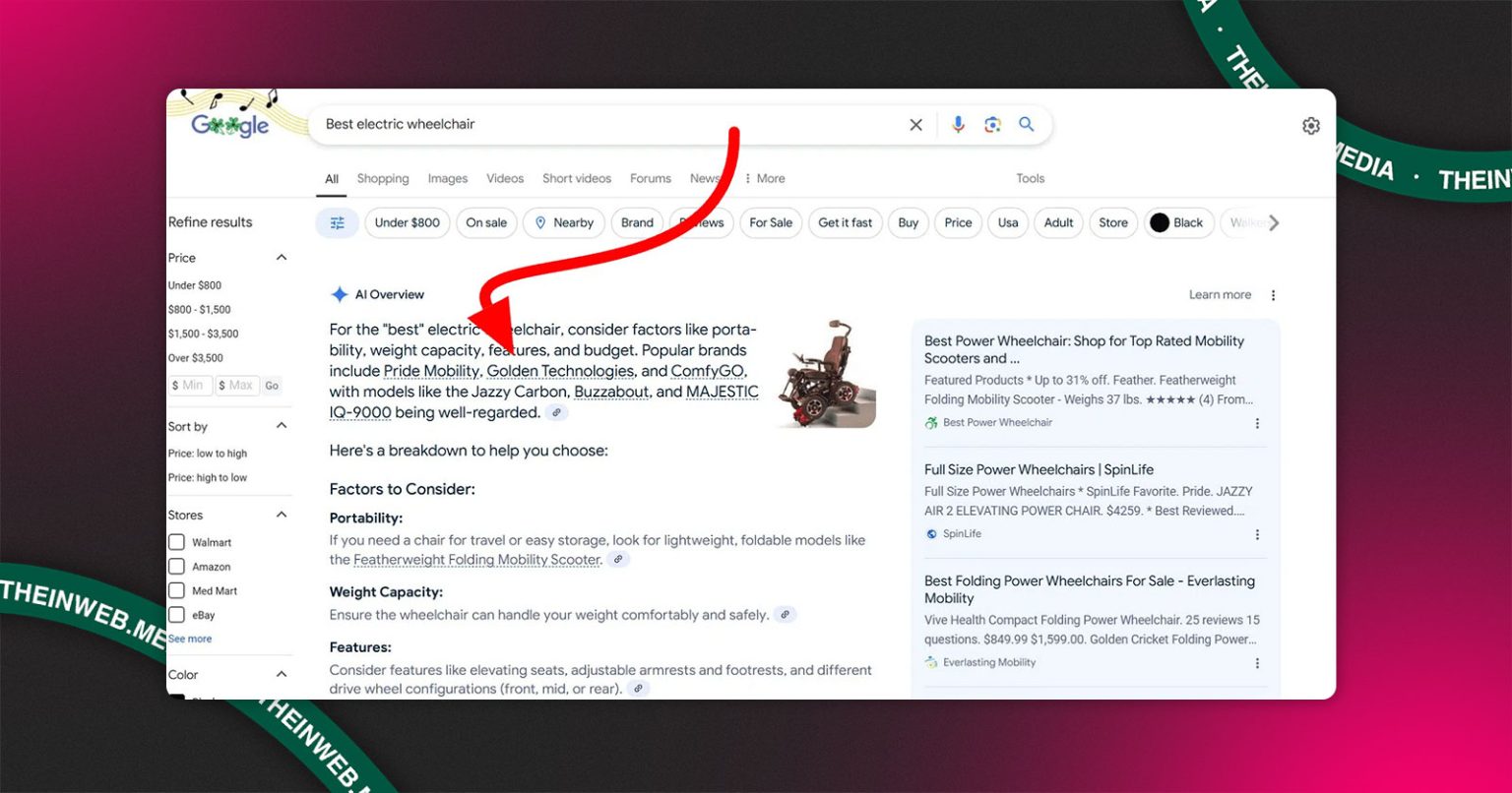Check the eBay store checkbox
Viewport: 1512px width, 793px height.
click(x=176, y=615)
